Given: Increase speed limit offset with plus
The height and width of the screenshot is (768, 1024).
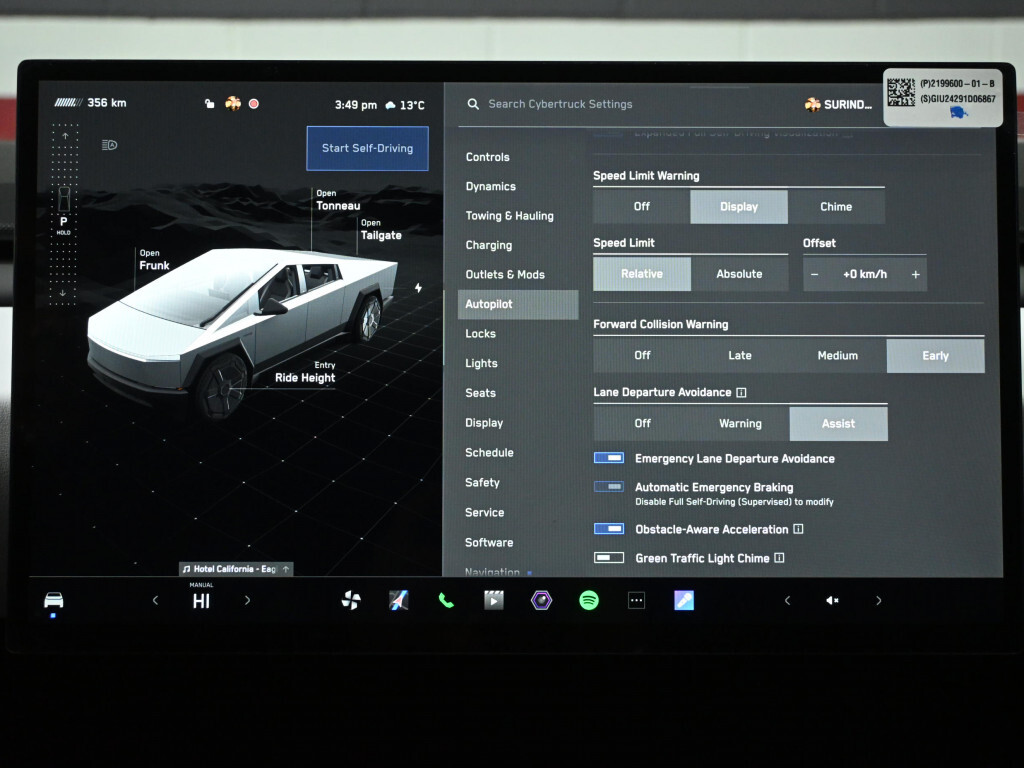Looking at the screenshot, I should (x=915, y=274).
